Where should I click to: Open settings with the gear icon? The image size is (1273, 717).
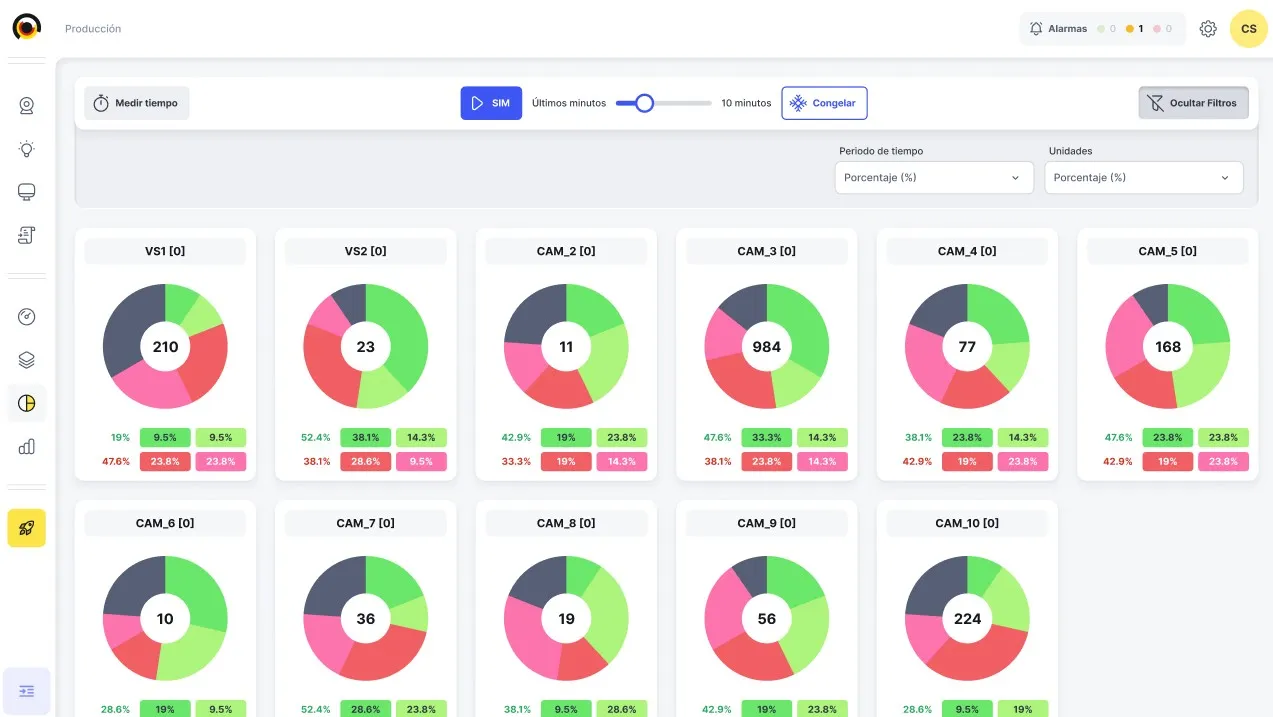tap(1208, 29)
